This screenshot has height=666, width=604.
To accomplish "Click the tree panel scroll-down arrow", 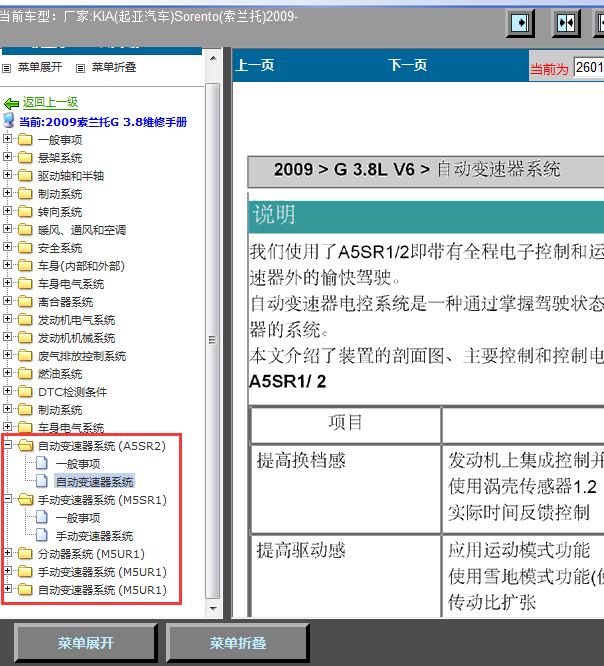I will tap(213, 609).
